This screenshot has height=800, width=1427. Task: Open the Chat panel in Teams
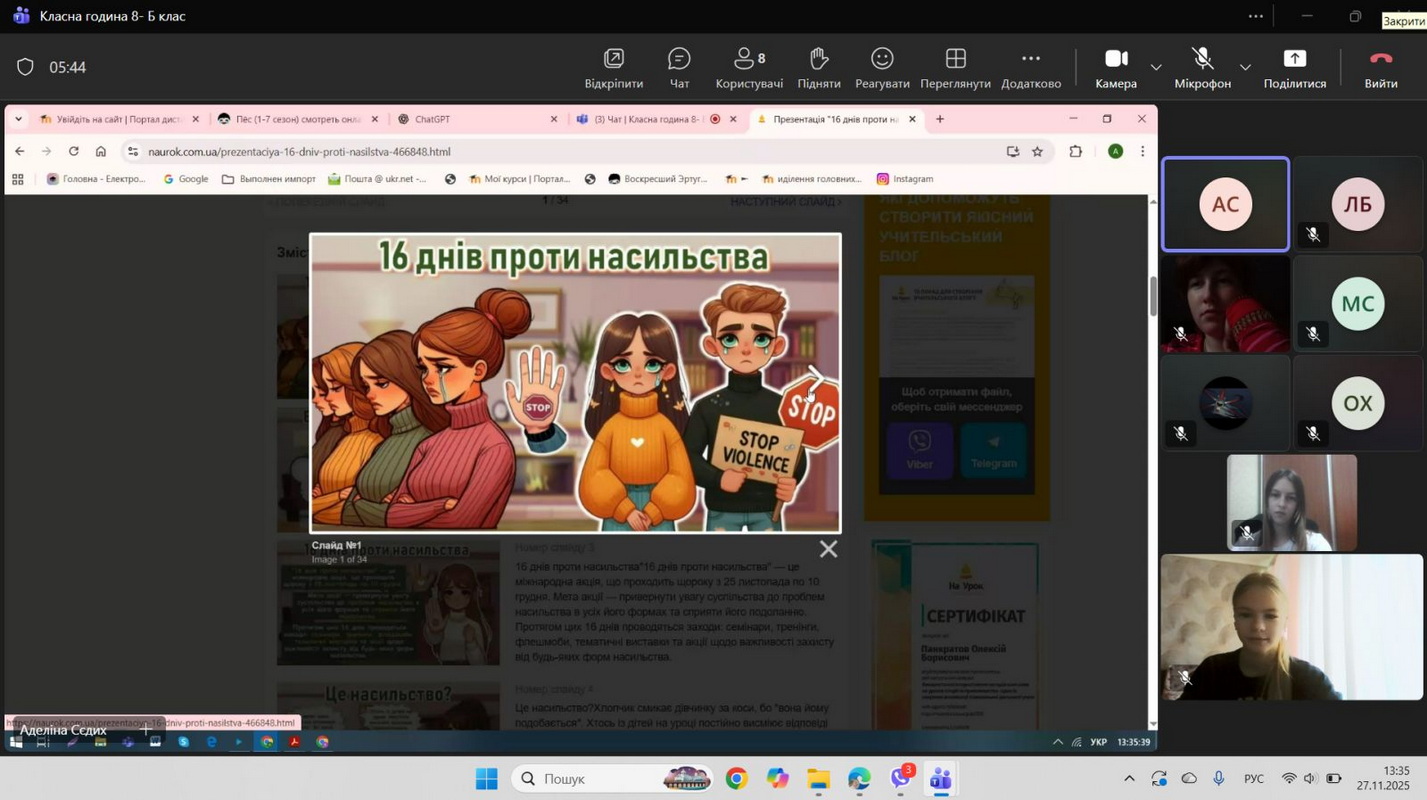(679, 67)
